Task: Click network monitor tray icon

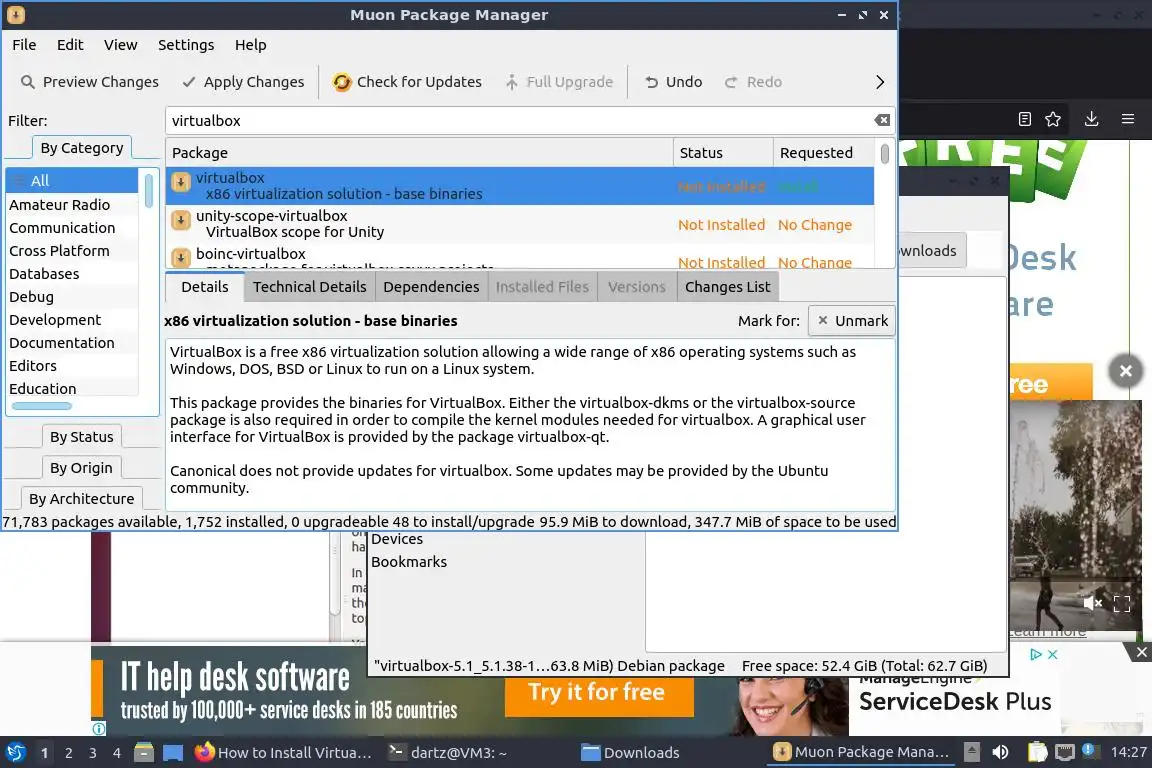Action: click(1065, 752)
